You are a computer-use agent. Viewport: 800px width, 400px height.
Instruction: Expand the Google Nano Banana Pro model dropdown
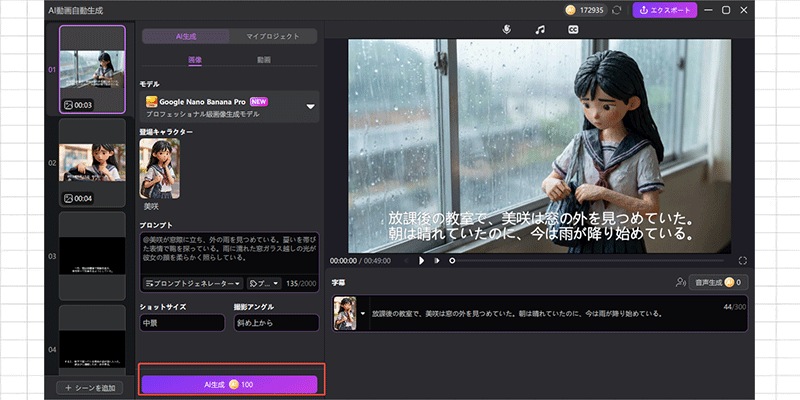pos(310,106)
